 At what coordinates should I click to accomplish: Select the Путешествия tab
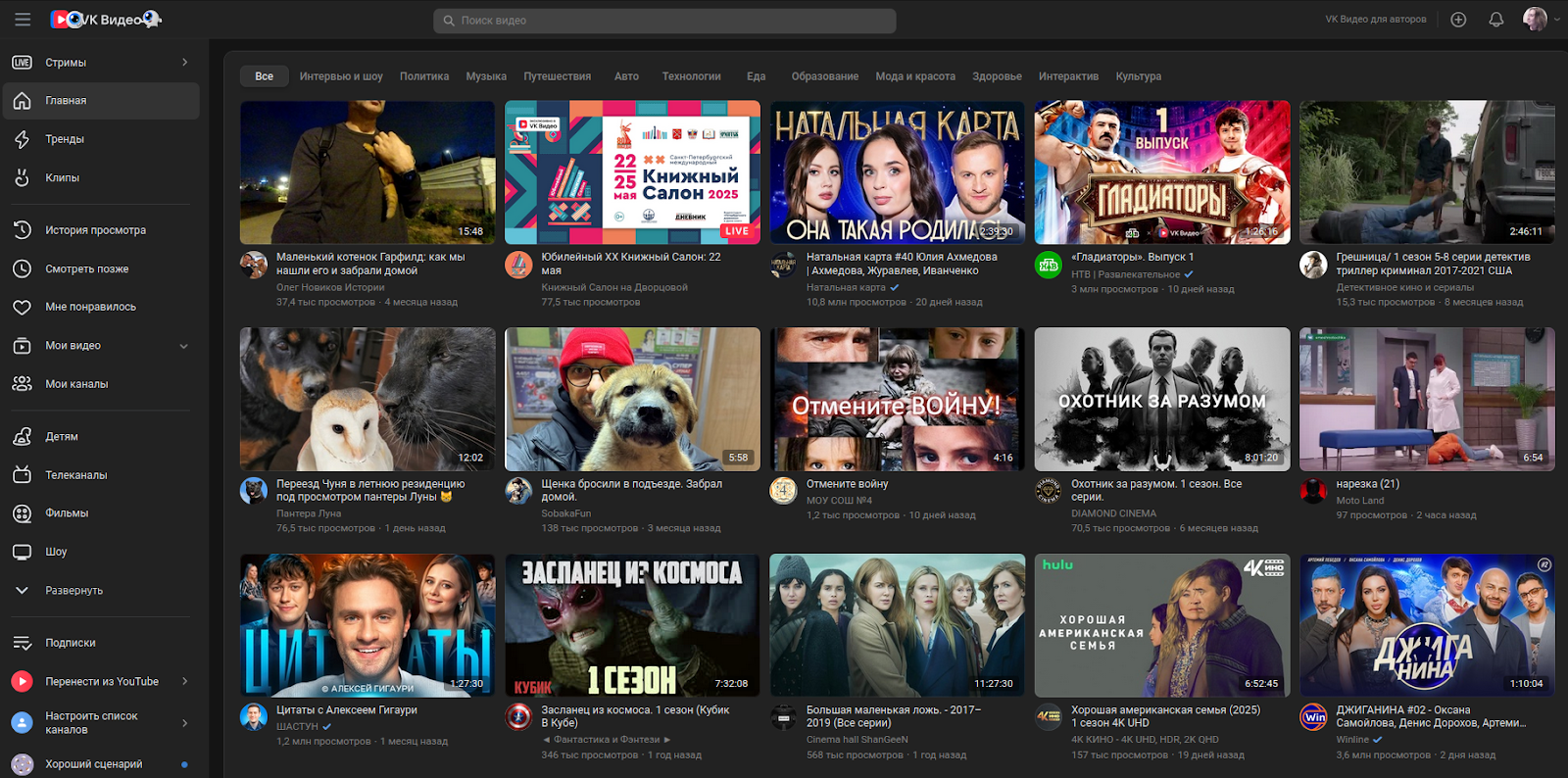(558, 76)
